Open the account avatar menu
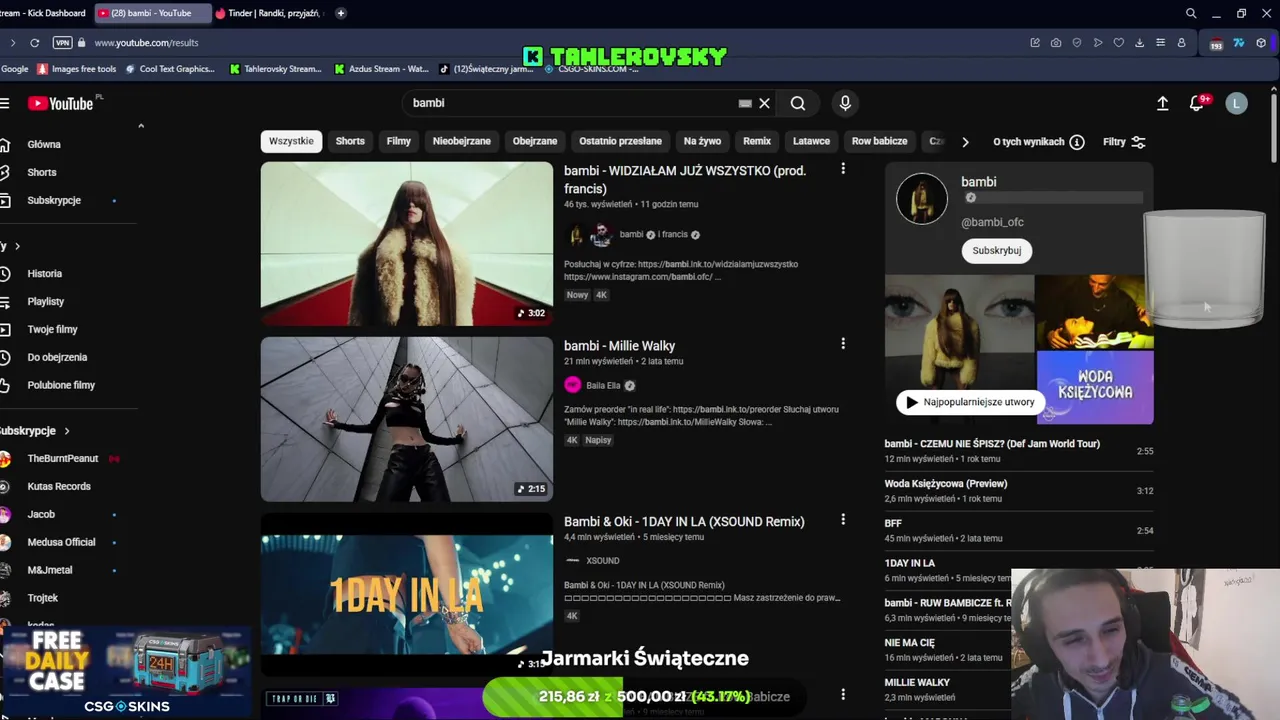The image size is (1280, 720). pos(1237,103)
